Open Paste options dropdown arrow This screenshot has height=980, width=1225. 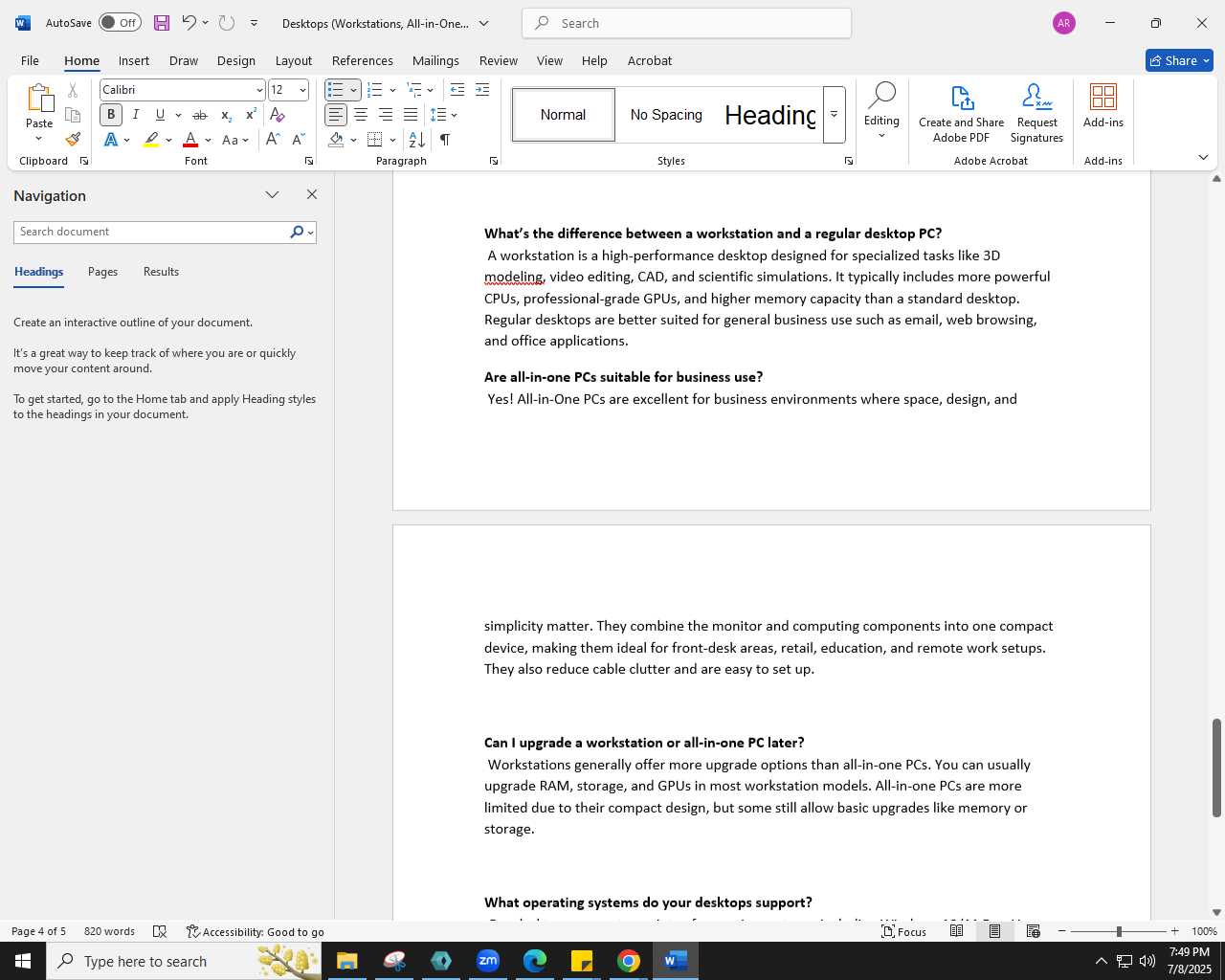tap(39, 139)
